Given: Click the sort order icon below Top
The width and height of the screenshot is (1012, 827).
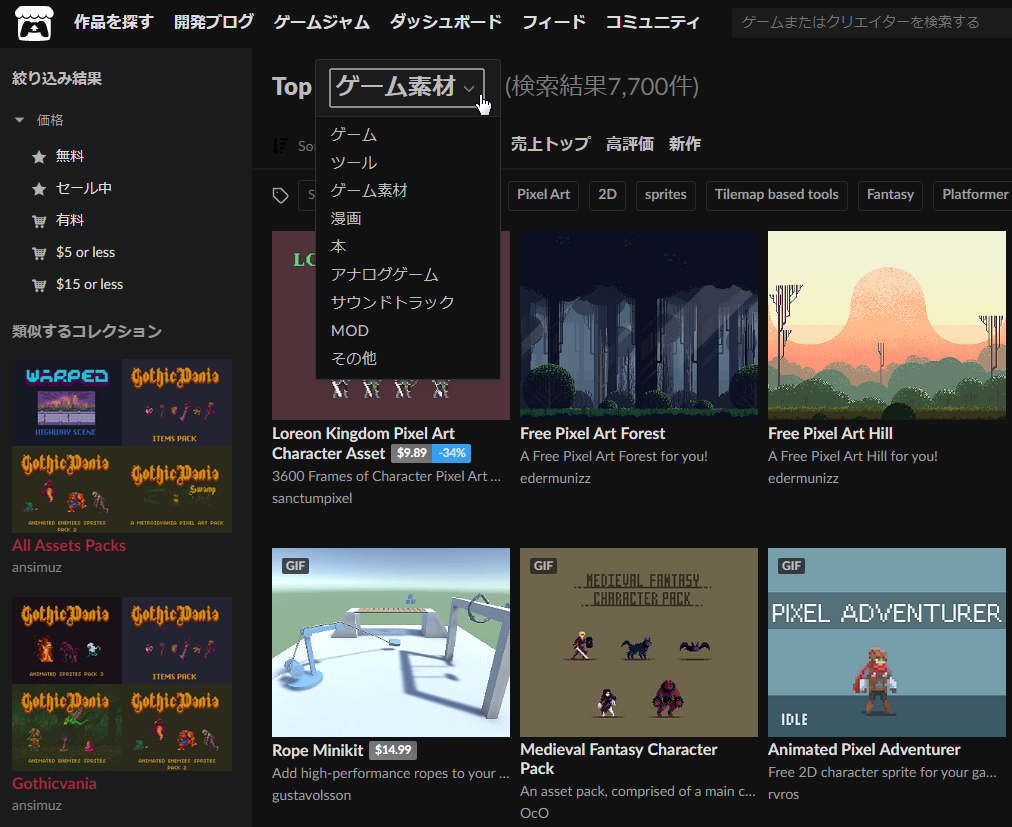Looking at the screenshot, I should pos(281,145).
